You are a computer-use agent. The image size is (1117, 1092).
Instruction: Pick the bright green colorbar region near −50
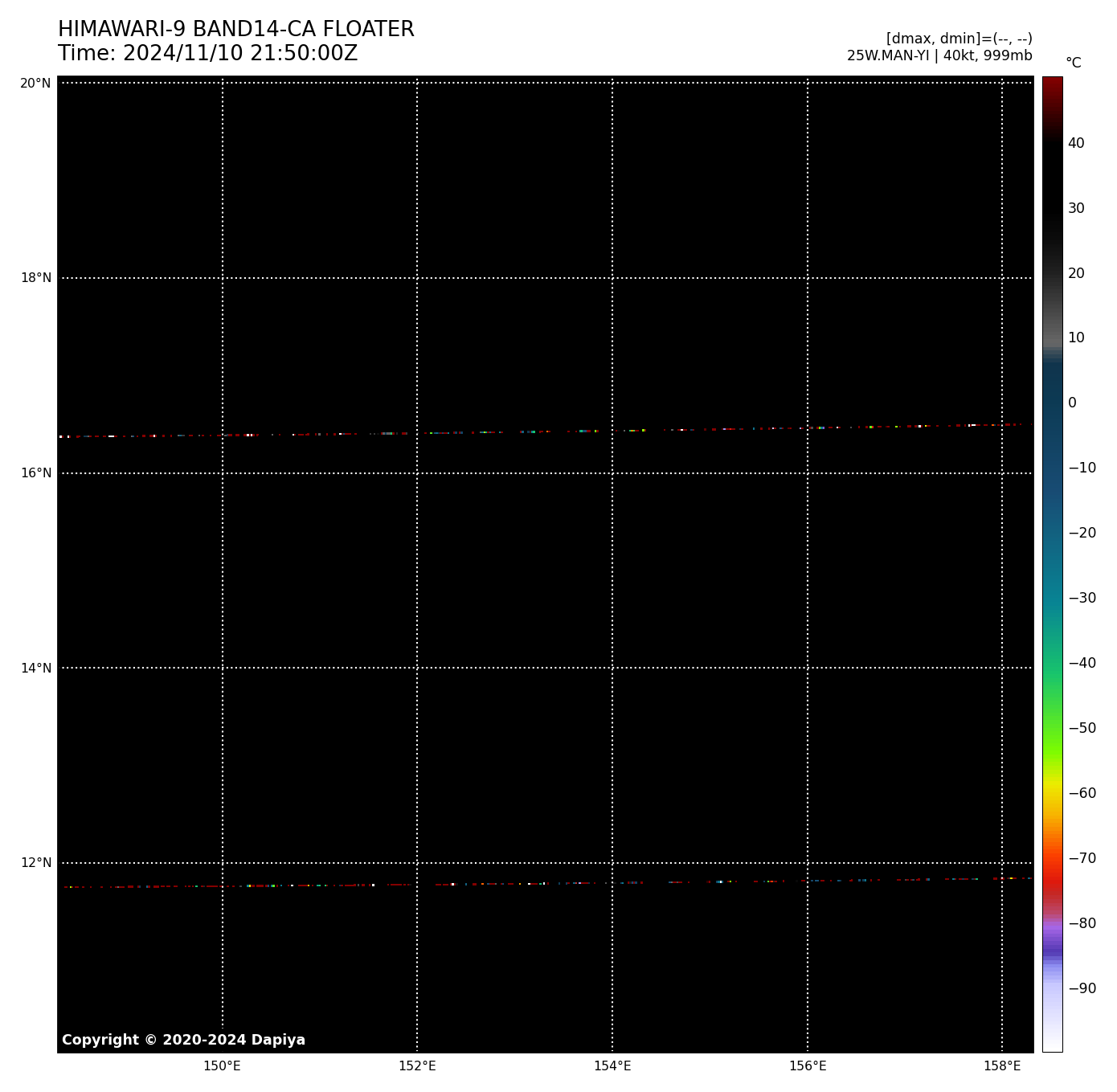point(1052,730)
